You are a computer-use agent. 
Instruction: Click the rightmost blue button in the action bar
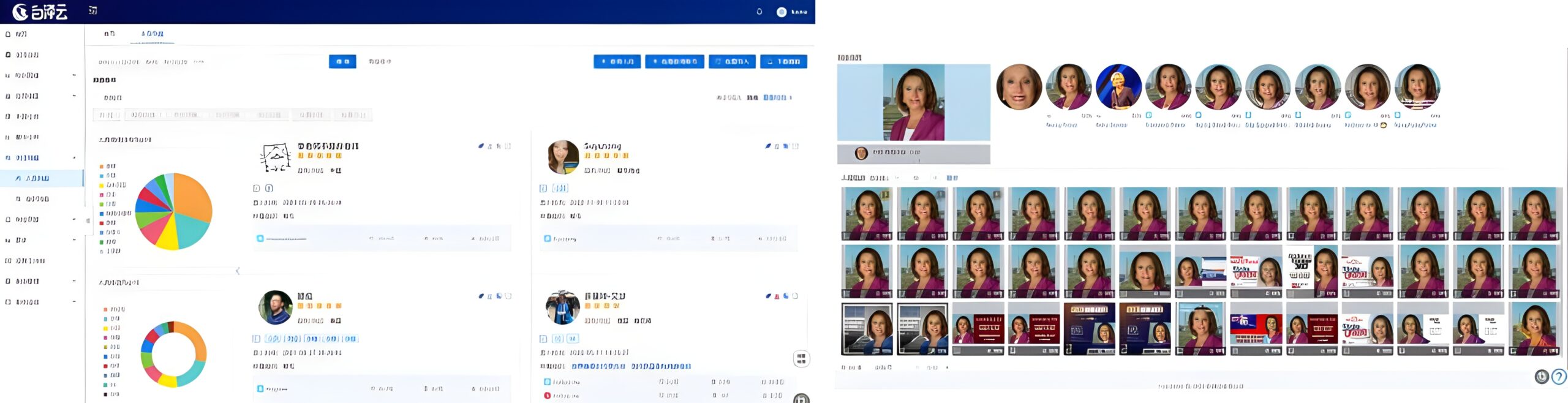[x=783, y=61]
